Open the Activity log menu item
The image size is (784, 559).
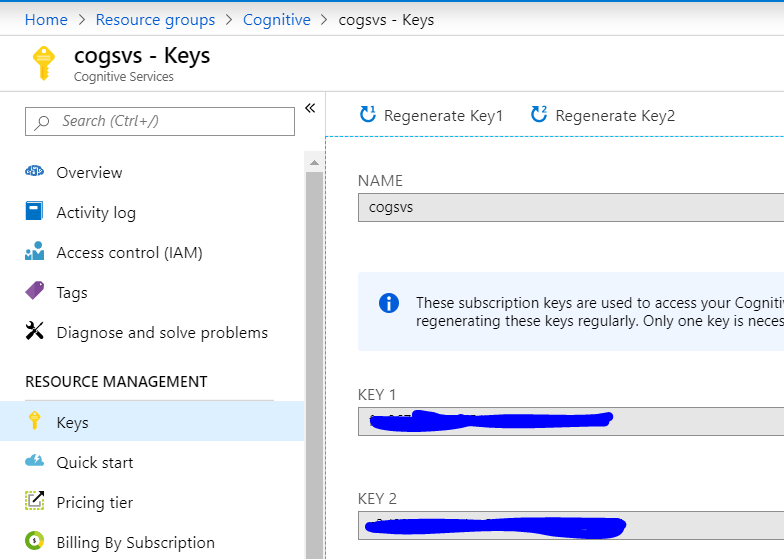pyautogui.click(x=96, y=213)
